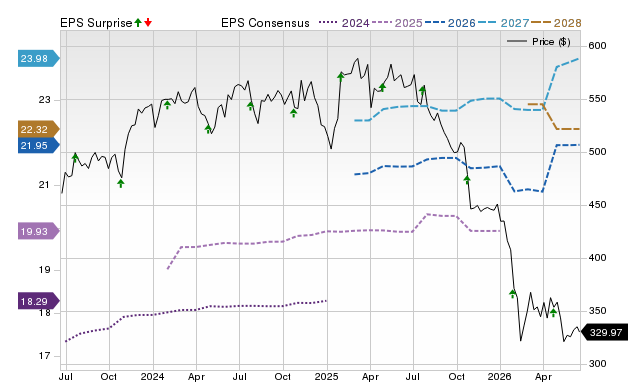Select the surprise arrow just after January 2025
Image resolution: width=640 pixels, height=382 pixels.
pos(341,76)
